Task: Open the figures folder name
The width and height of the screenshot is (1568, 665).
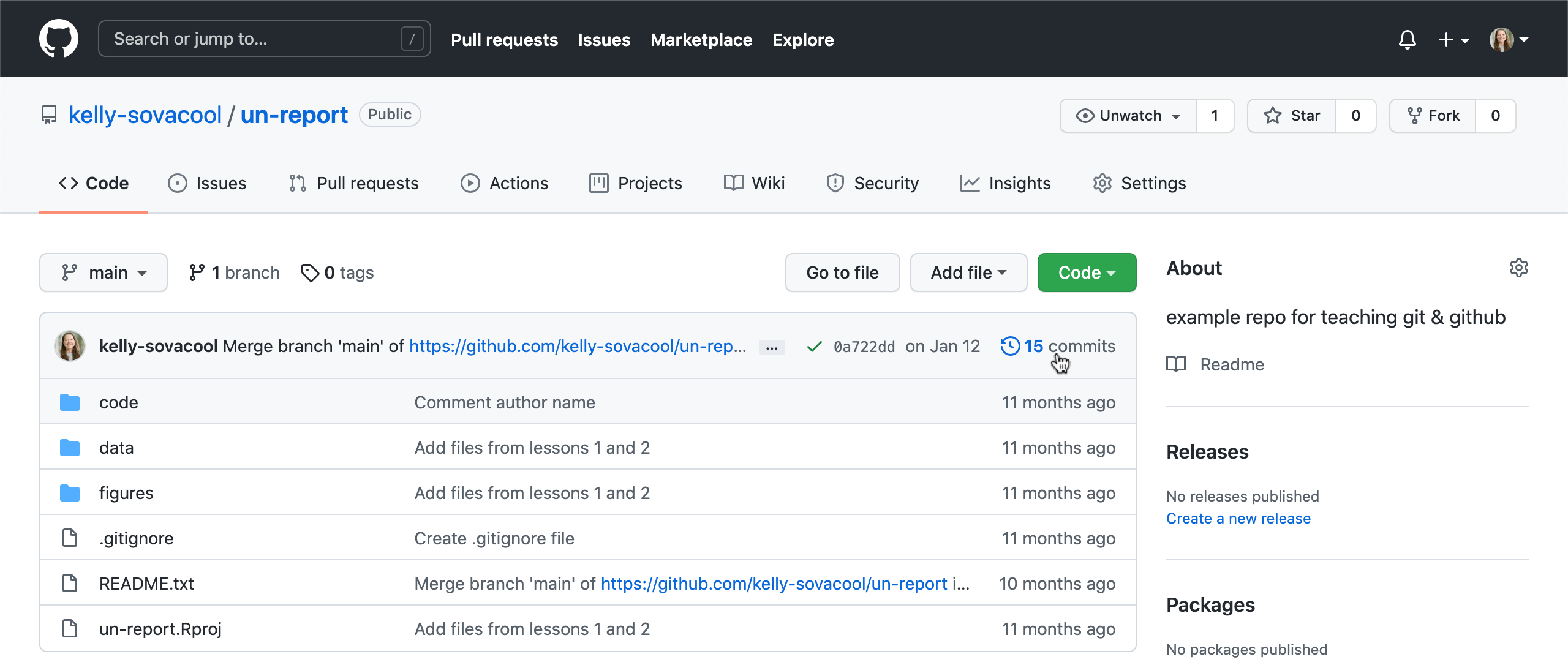Action: (126, 493)
